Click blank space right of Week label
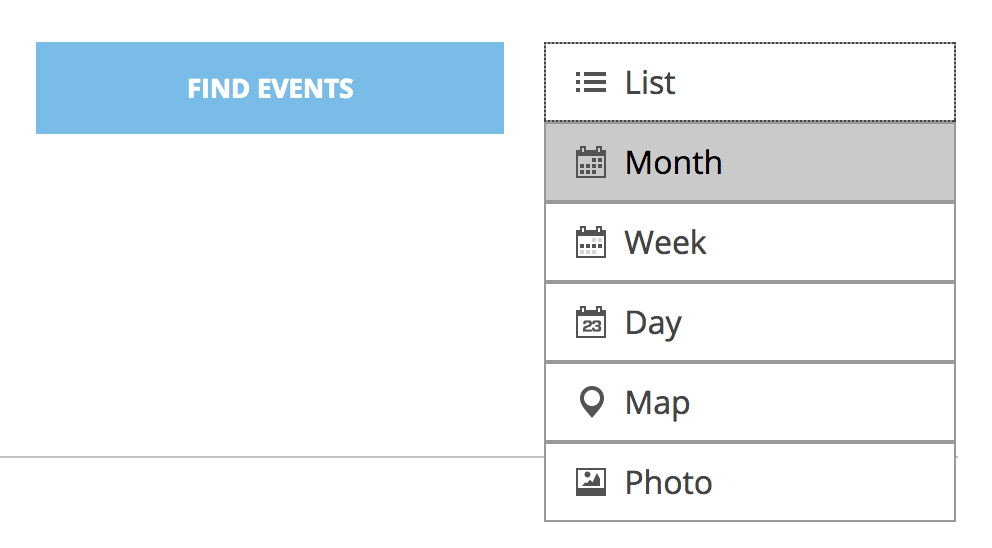Screen dimensions: 992x548 [840, 243]
